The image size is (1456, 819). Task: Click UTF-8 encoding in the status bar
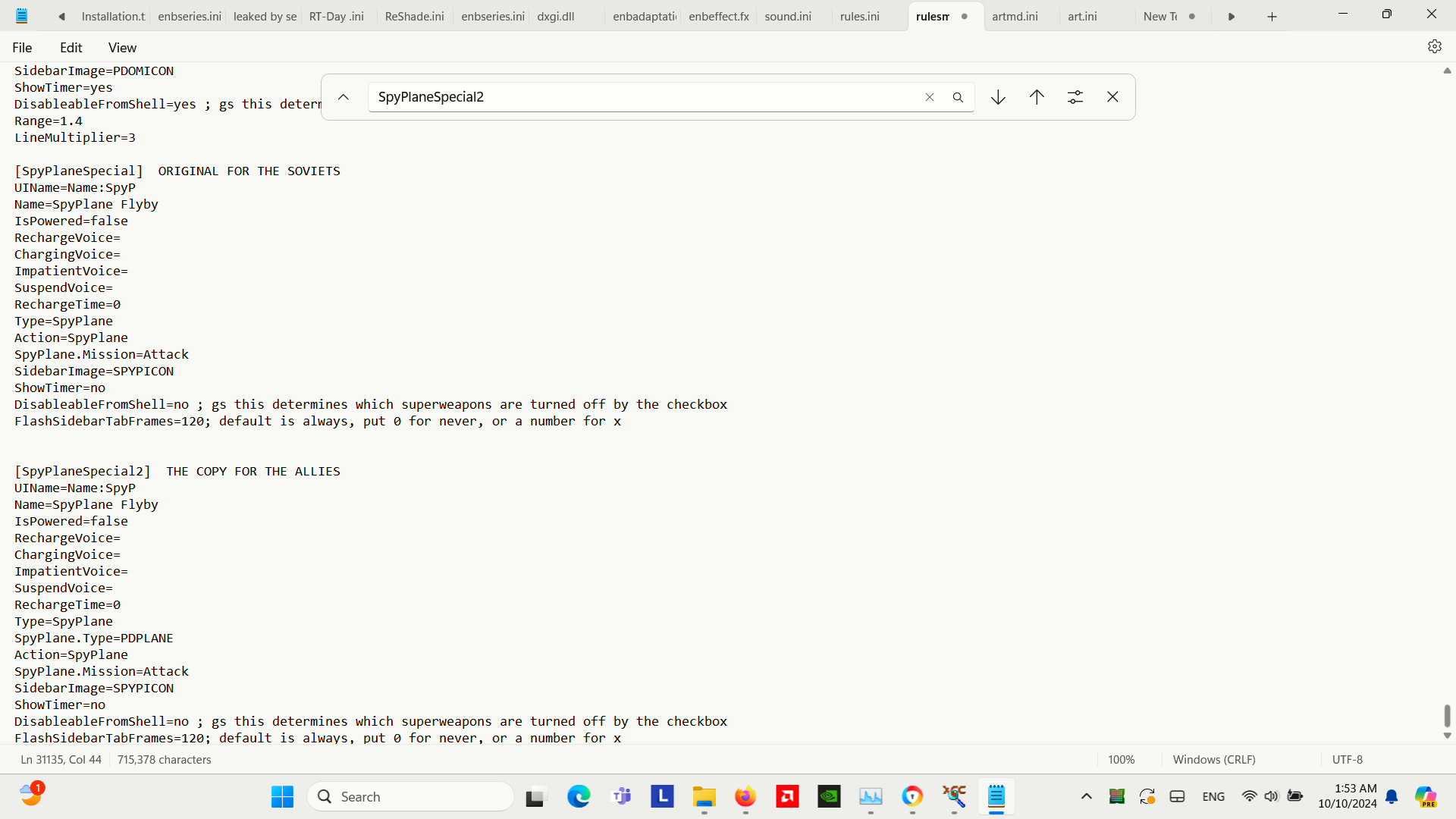click(1347, 759)
